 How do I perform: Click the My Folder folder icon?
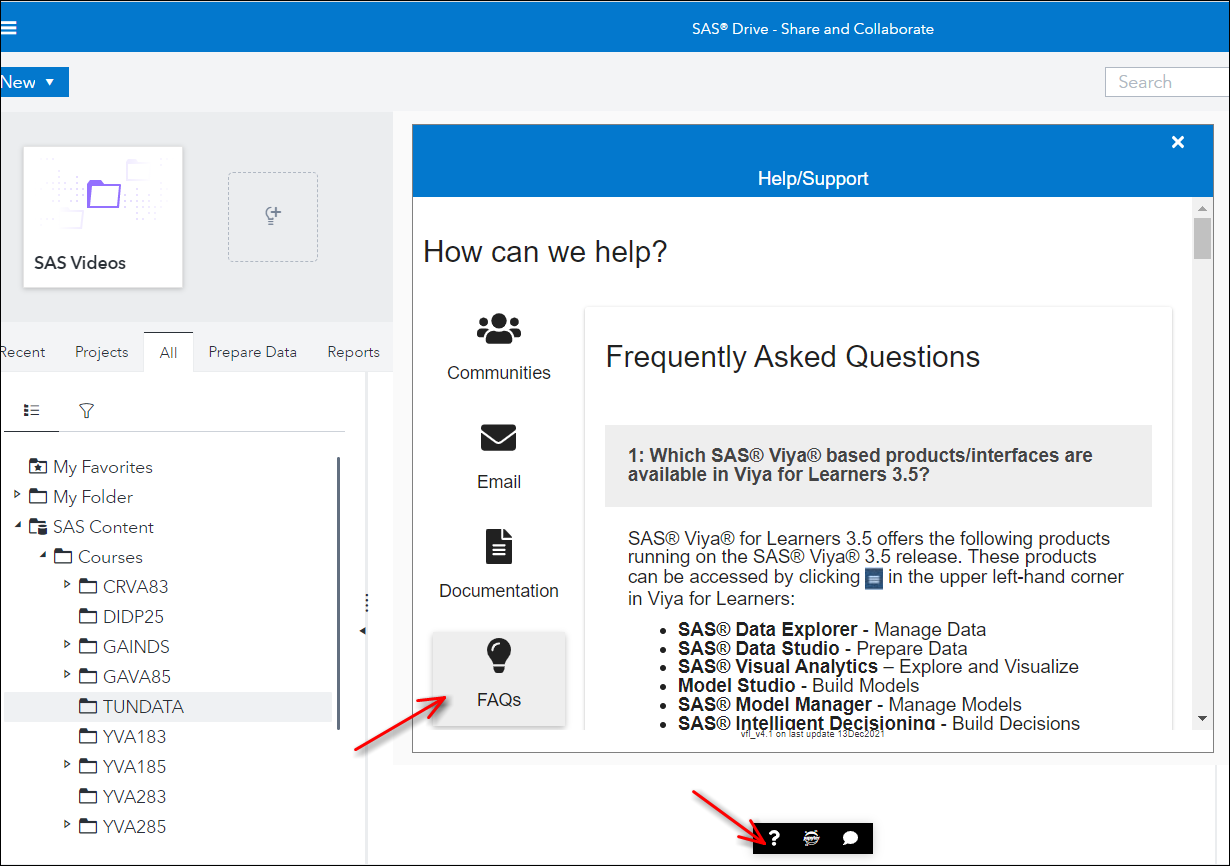[x=38, y=496]
